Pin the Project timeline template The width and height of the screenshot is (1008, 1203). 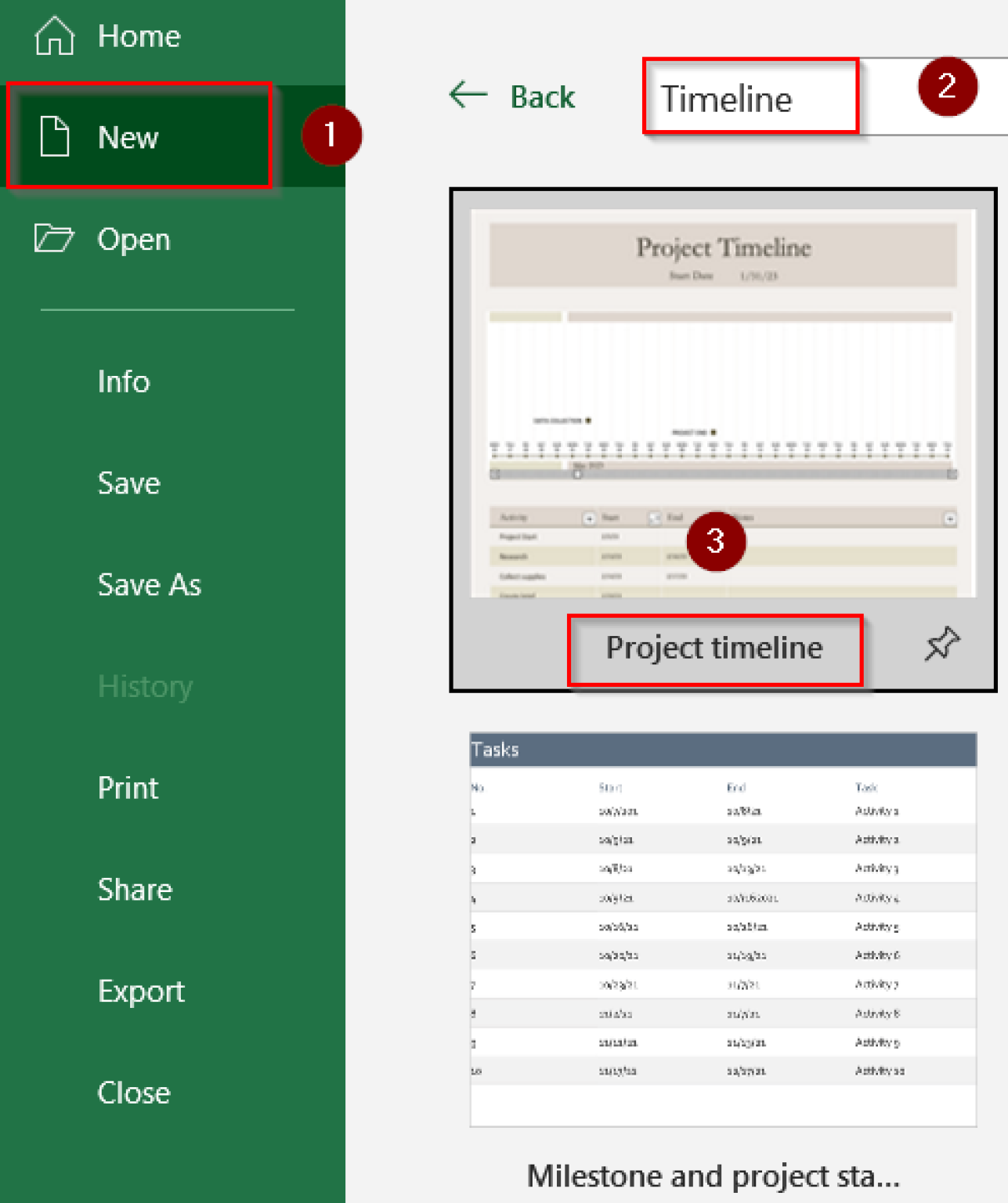pos(941,644)
